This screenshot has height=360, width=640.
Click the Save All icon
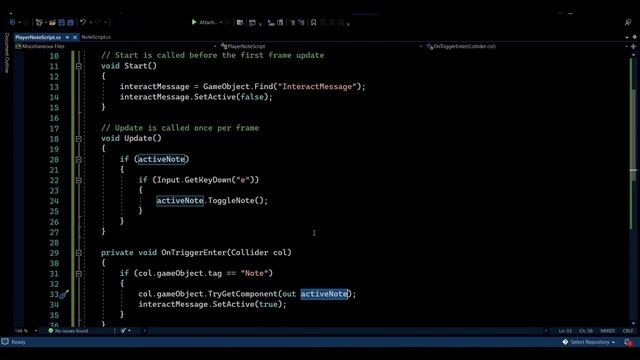(x=70, y=22)
